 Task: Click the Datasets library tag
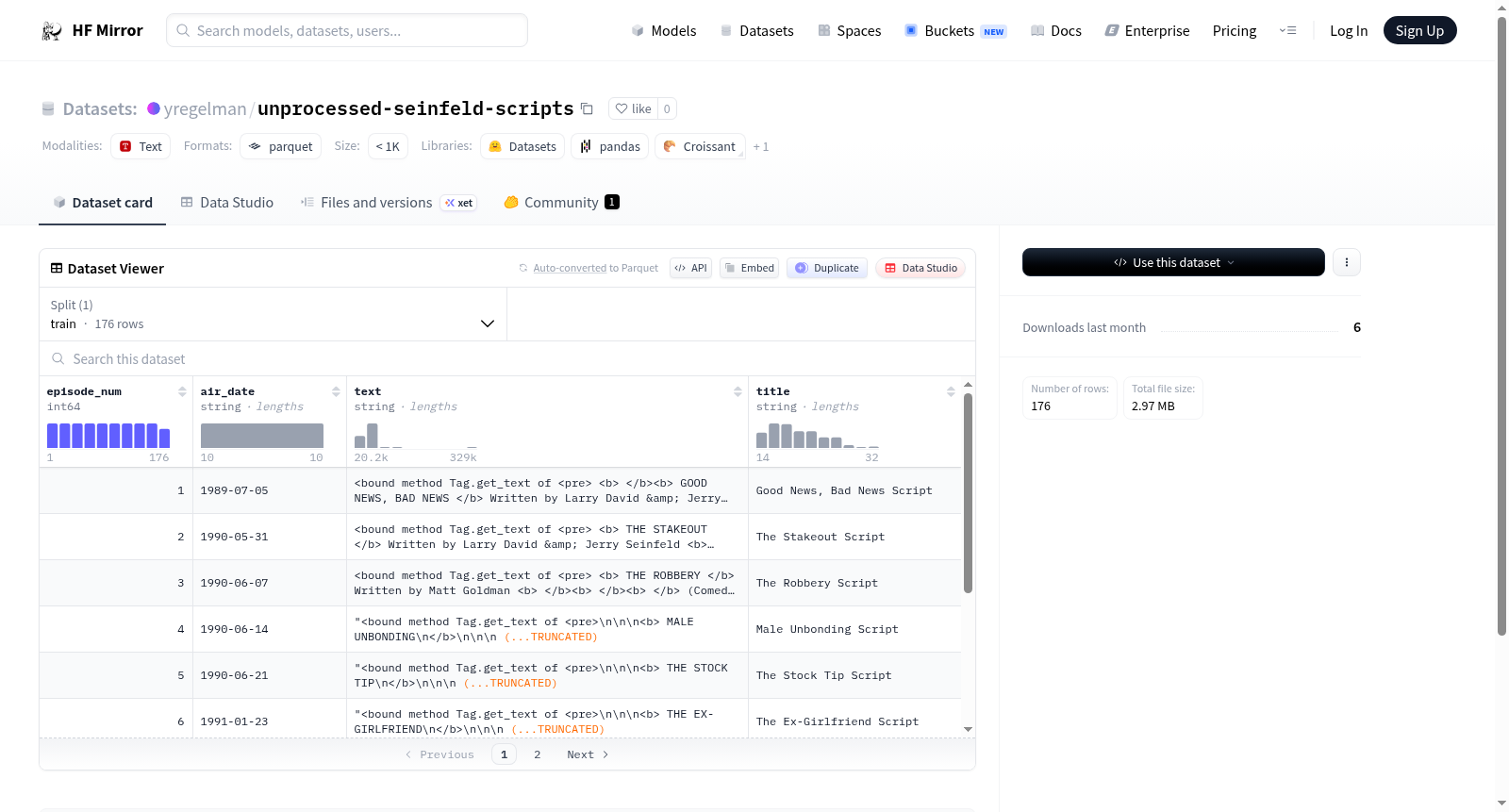click(x=522, y=146)
